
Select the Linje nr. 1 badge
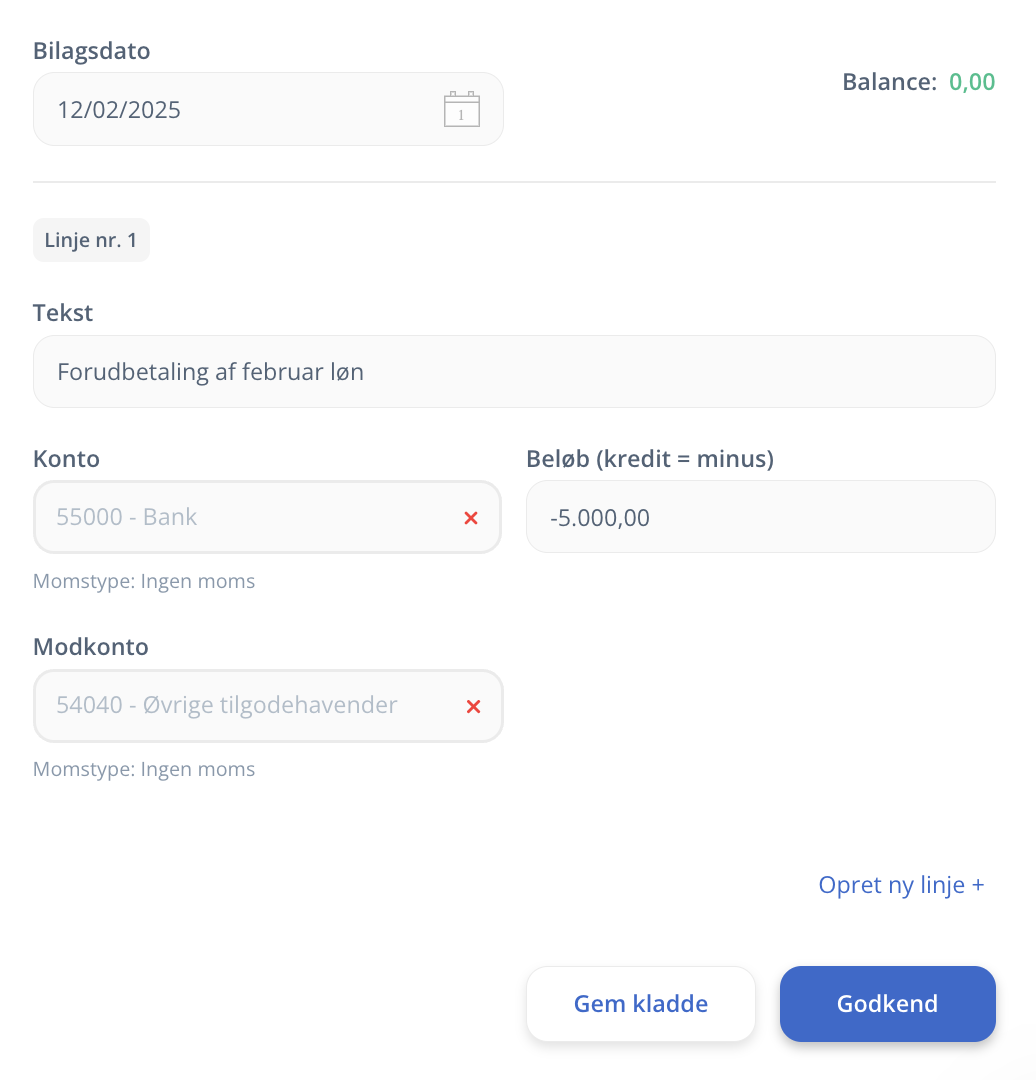click(91, 241)
